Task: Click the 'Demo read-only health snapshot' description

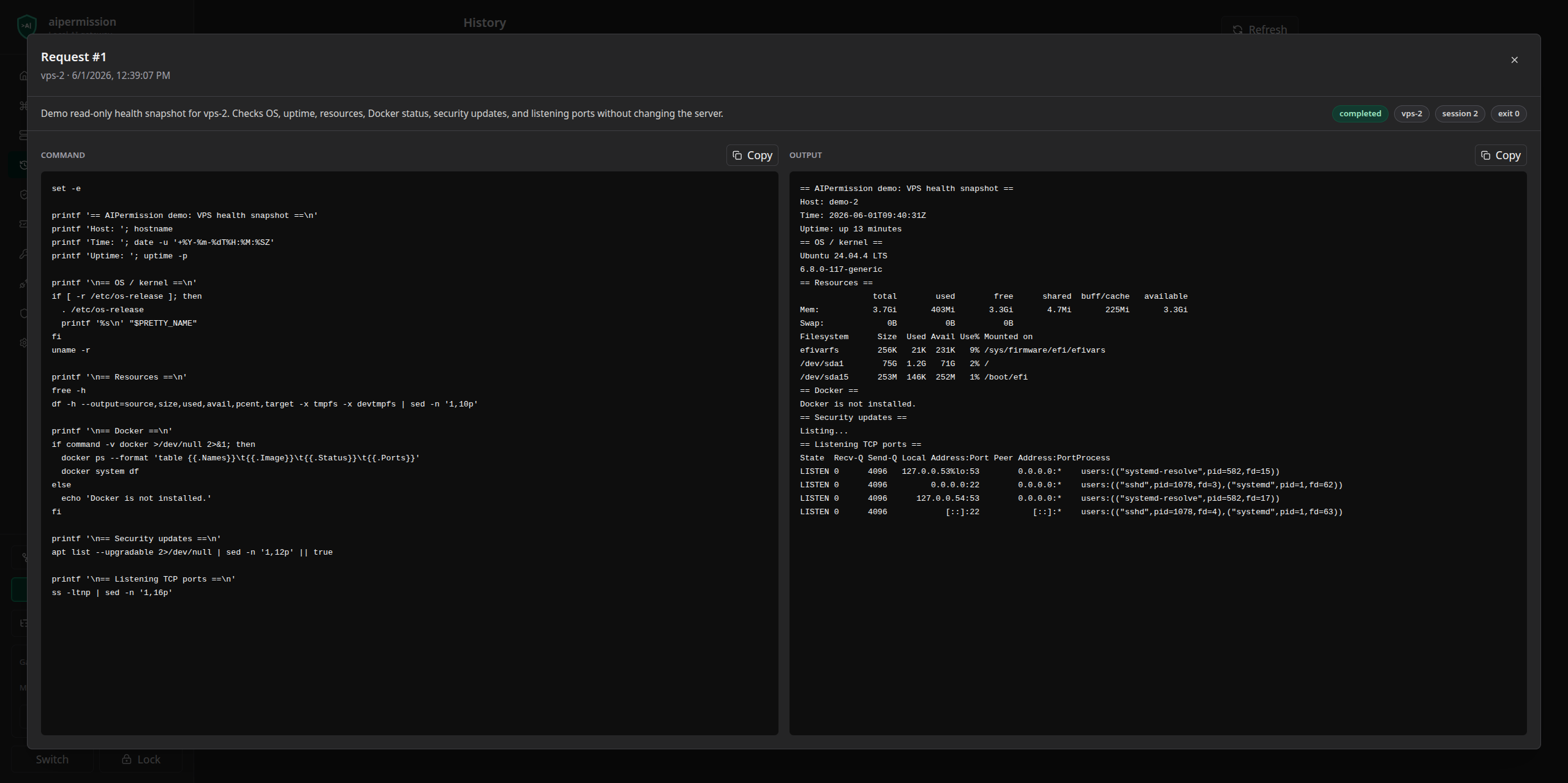Action: (382, 114)
